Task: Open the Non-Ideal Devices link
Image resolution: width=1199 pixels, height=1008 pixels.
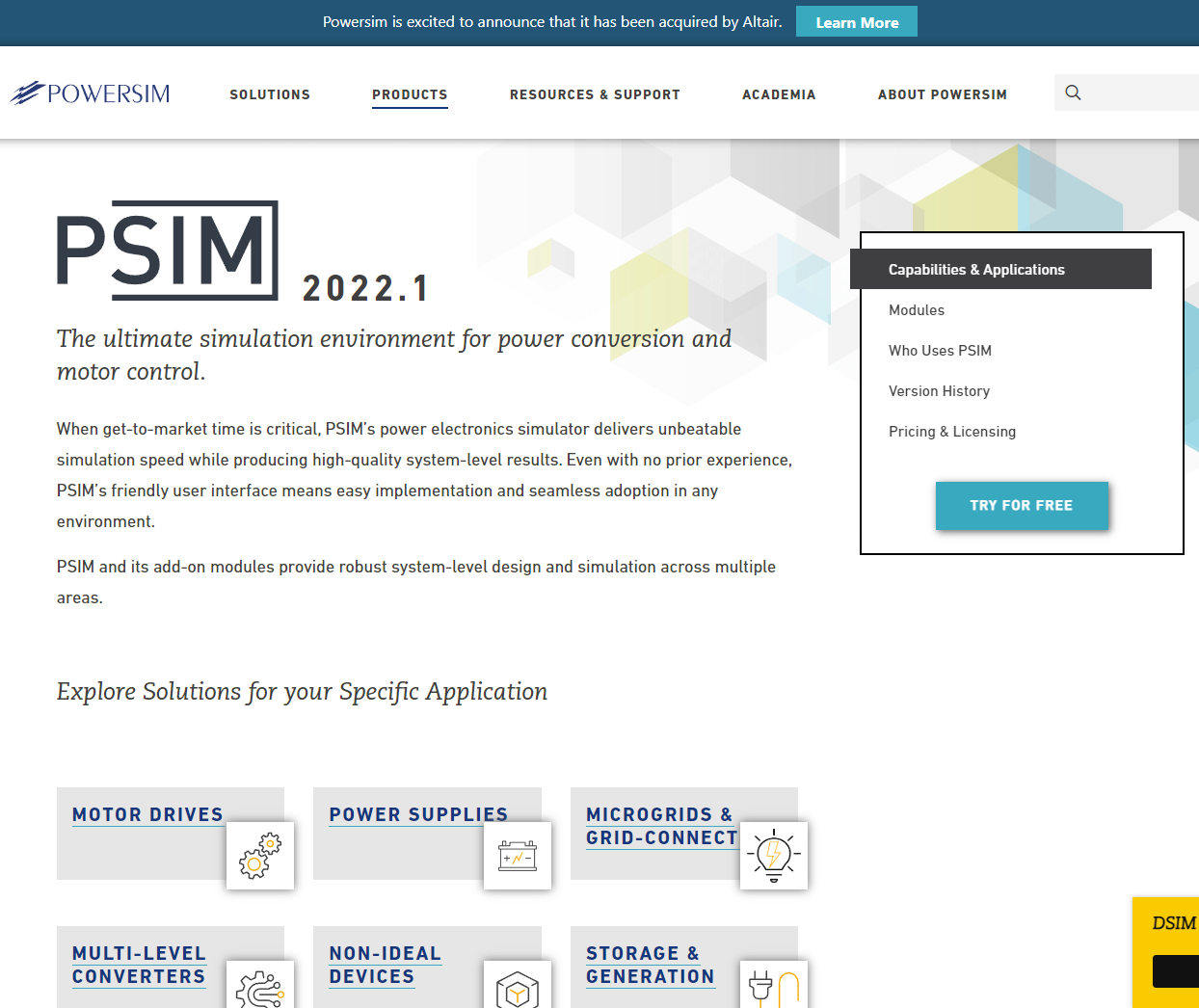Action: pyautogui.click(x=385, y=965)
